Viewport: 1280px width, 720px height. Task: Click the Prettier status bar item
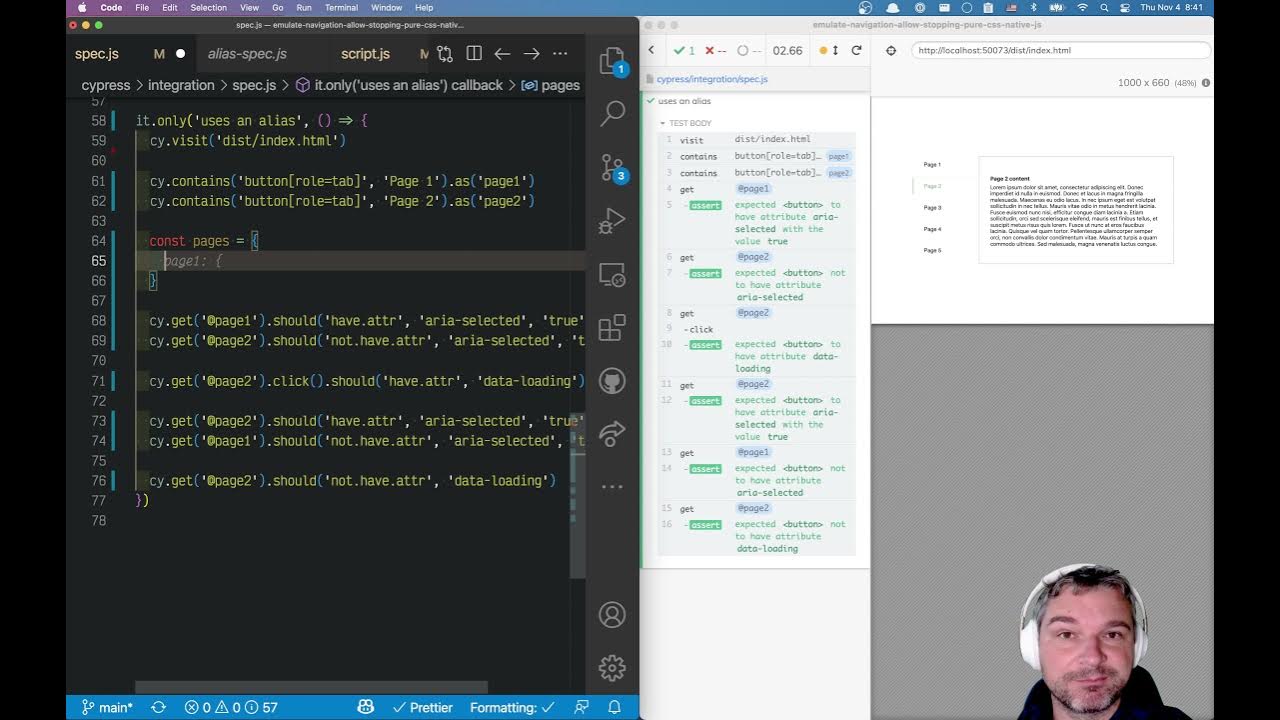422,707
